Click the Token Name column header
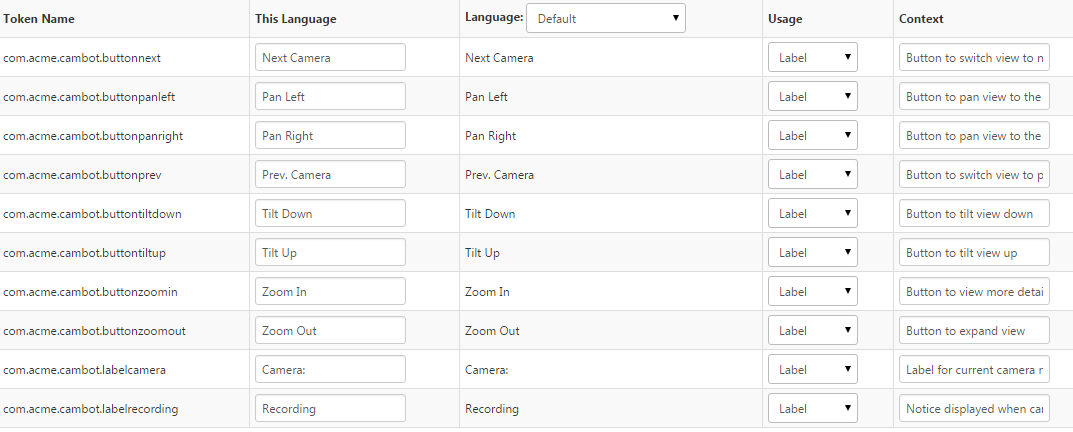The width and height of the screenshot is (1073, 432). pos(39,19)
